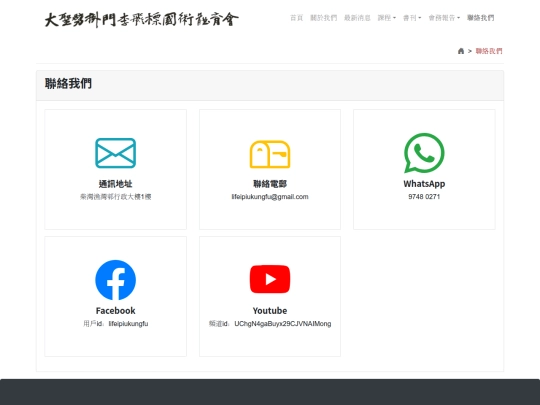Click the red 聯絡我們 breadcrumb link
The width and height of the screenshot is (540, 405).
[x=489, y=51]
